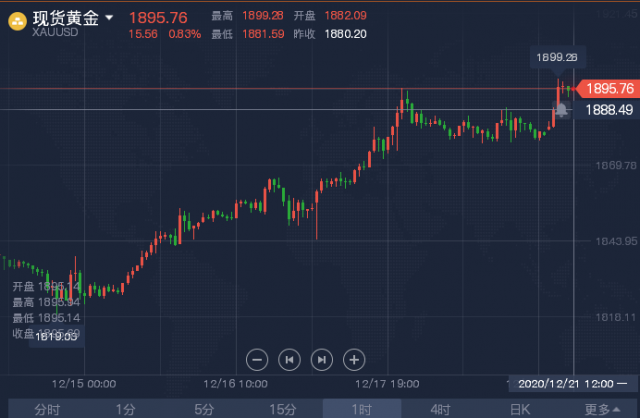Open the 日K daily chart tab

point(520,409)
